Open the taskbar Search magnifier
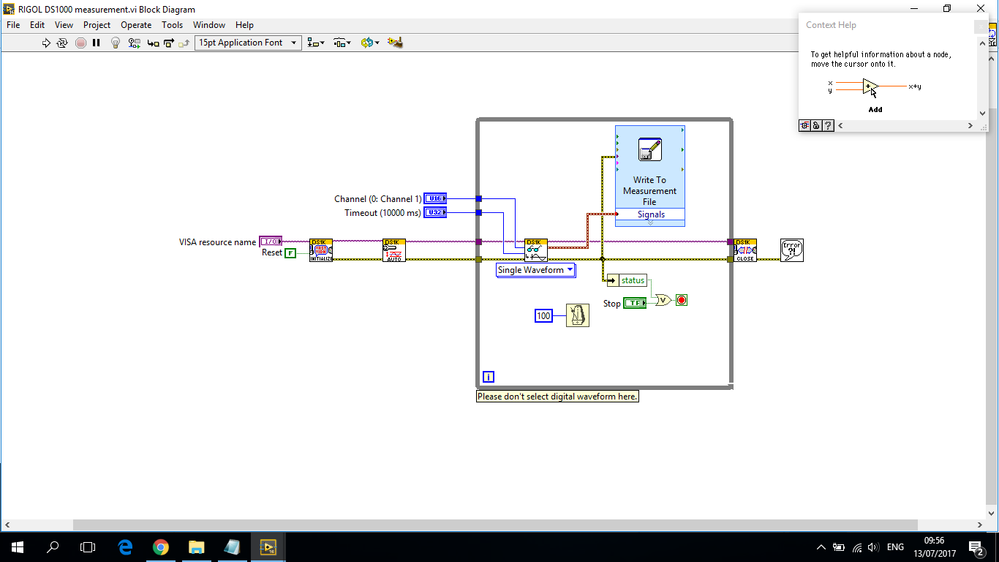This screenshot has width=999, height=562. point(53,547)
